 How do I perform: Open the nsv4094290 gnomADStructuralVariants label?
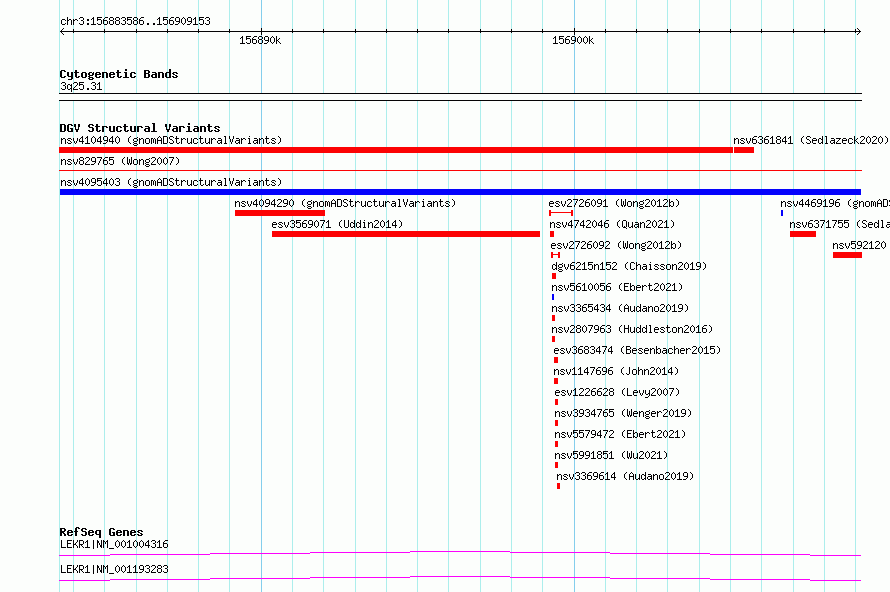tap(345, 203)
